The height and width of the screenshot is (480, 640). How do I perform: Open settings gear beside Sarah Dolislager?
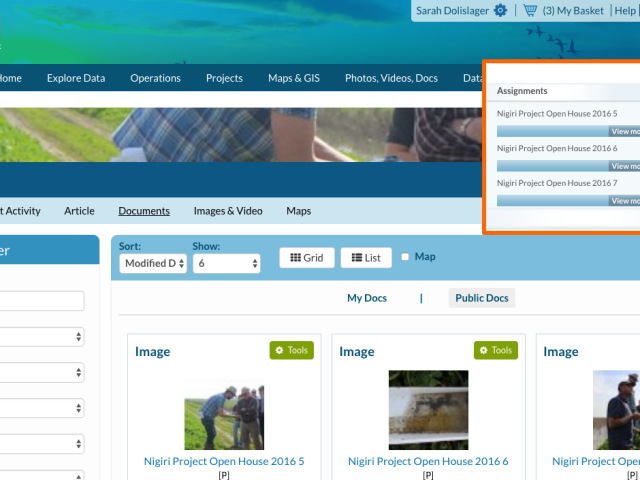coord(500,10)
